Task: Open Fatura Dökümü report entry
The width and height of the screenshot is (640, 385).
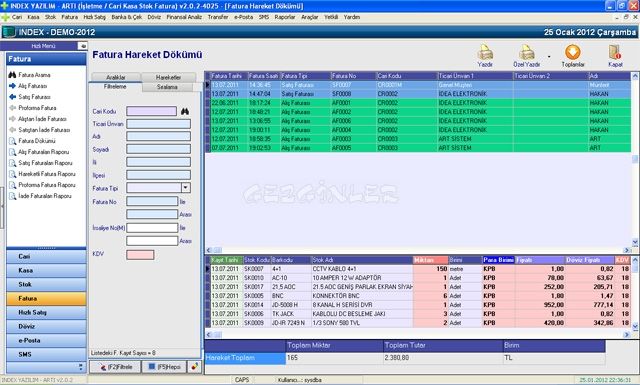Action: 37,141
